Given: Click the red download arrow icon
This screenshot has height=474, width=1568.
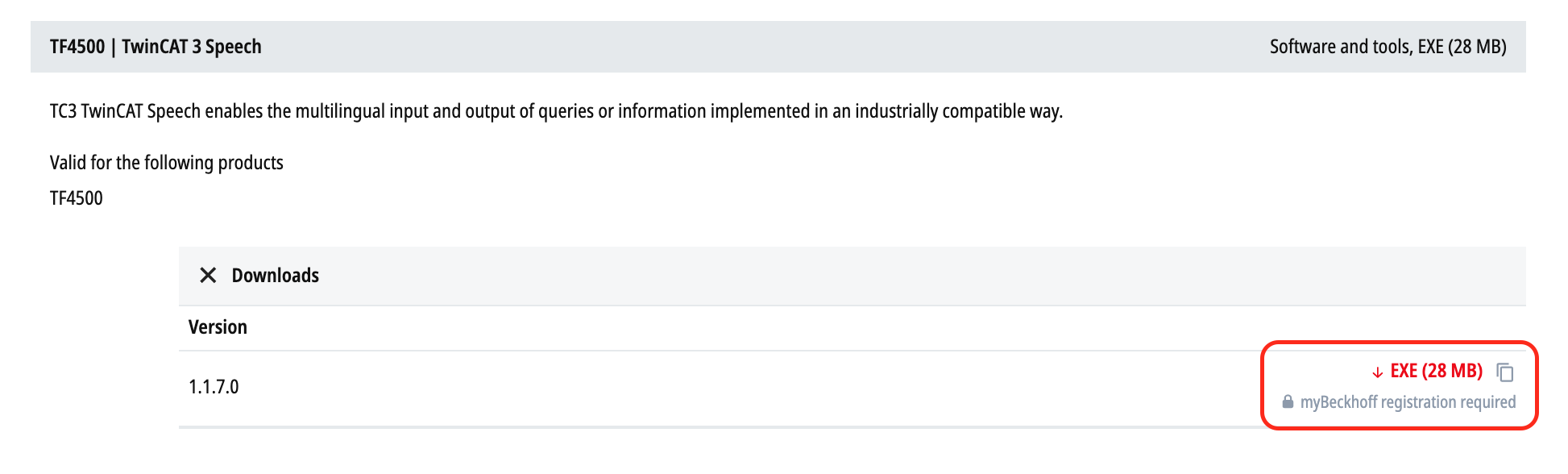Looking at the screenshot, I should point(1377,372).
